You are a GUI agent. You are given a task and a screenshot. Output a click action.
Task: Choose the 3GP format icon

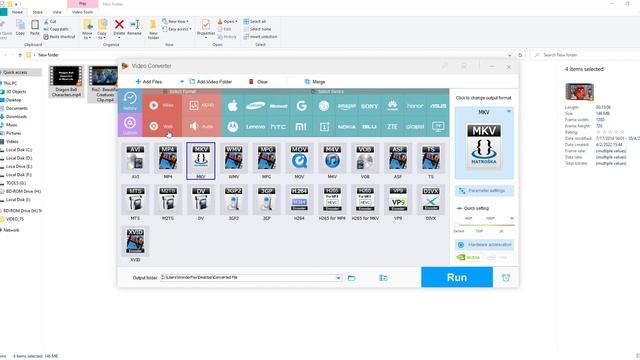pyautogui.click(x=266, y=200)
